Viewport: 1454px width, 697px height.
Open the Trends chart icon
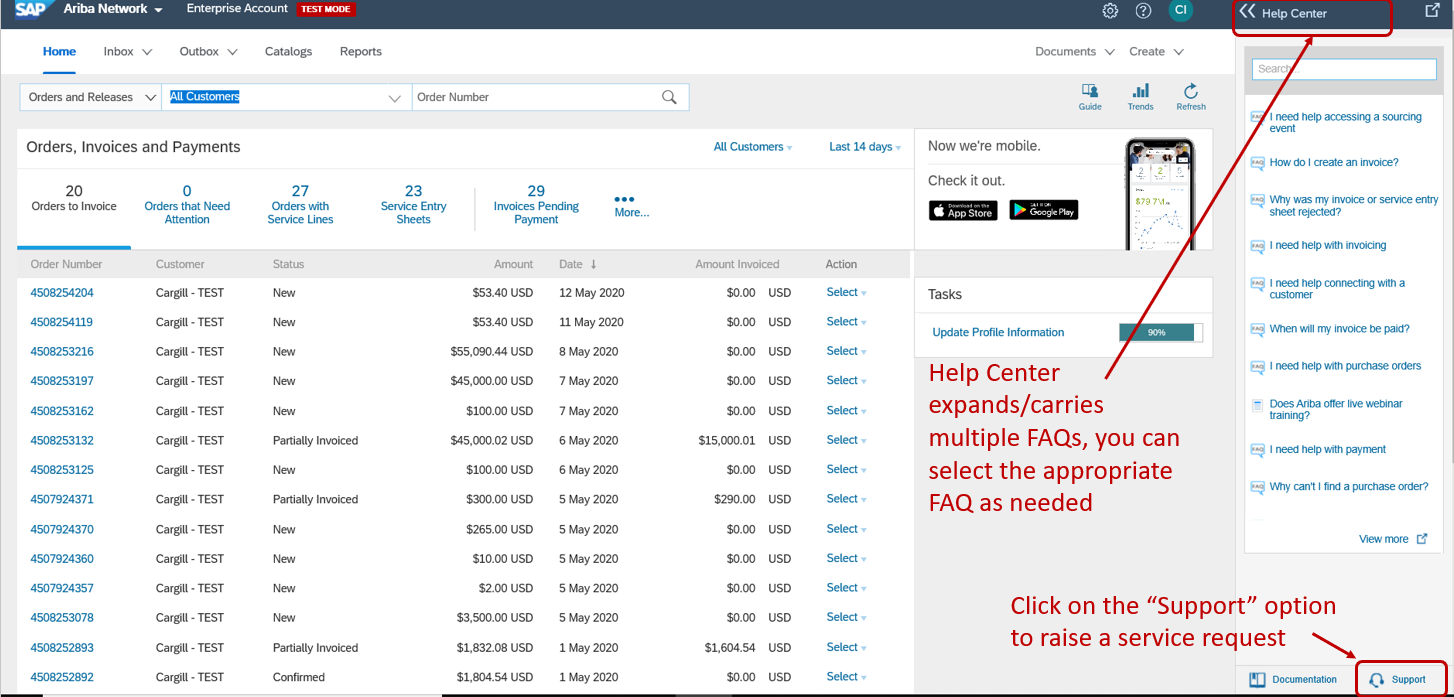(1140, 97)
